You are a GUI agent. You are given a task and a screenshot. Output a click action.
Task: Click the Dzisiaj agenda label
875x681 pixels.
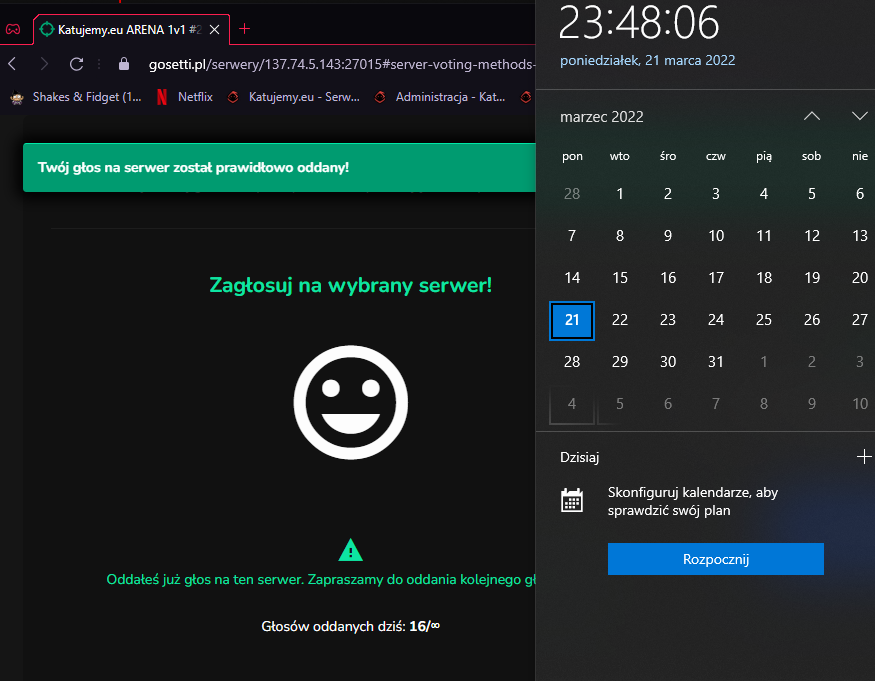tap(579, 457)
